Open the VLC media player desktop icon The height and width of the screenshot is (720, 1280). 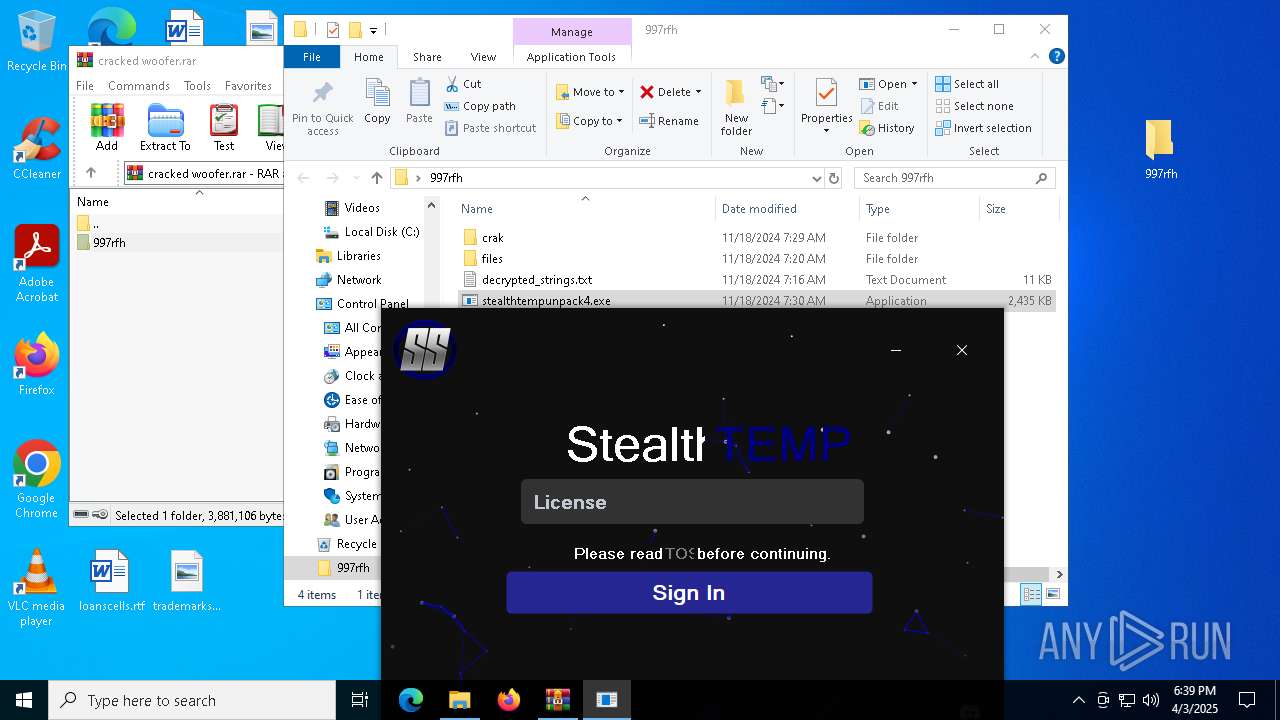tap(36, 588)
